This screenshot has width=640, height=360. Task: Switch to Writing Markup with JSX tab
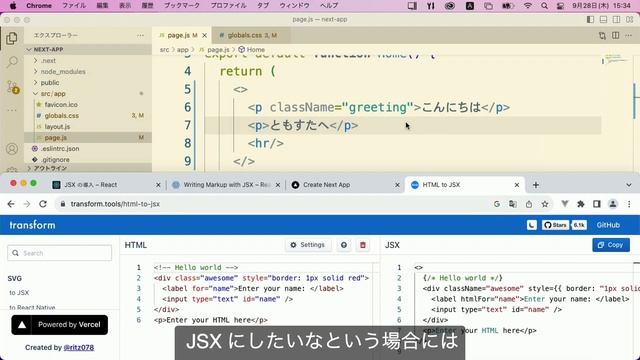coord(226,185)
